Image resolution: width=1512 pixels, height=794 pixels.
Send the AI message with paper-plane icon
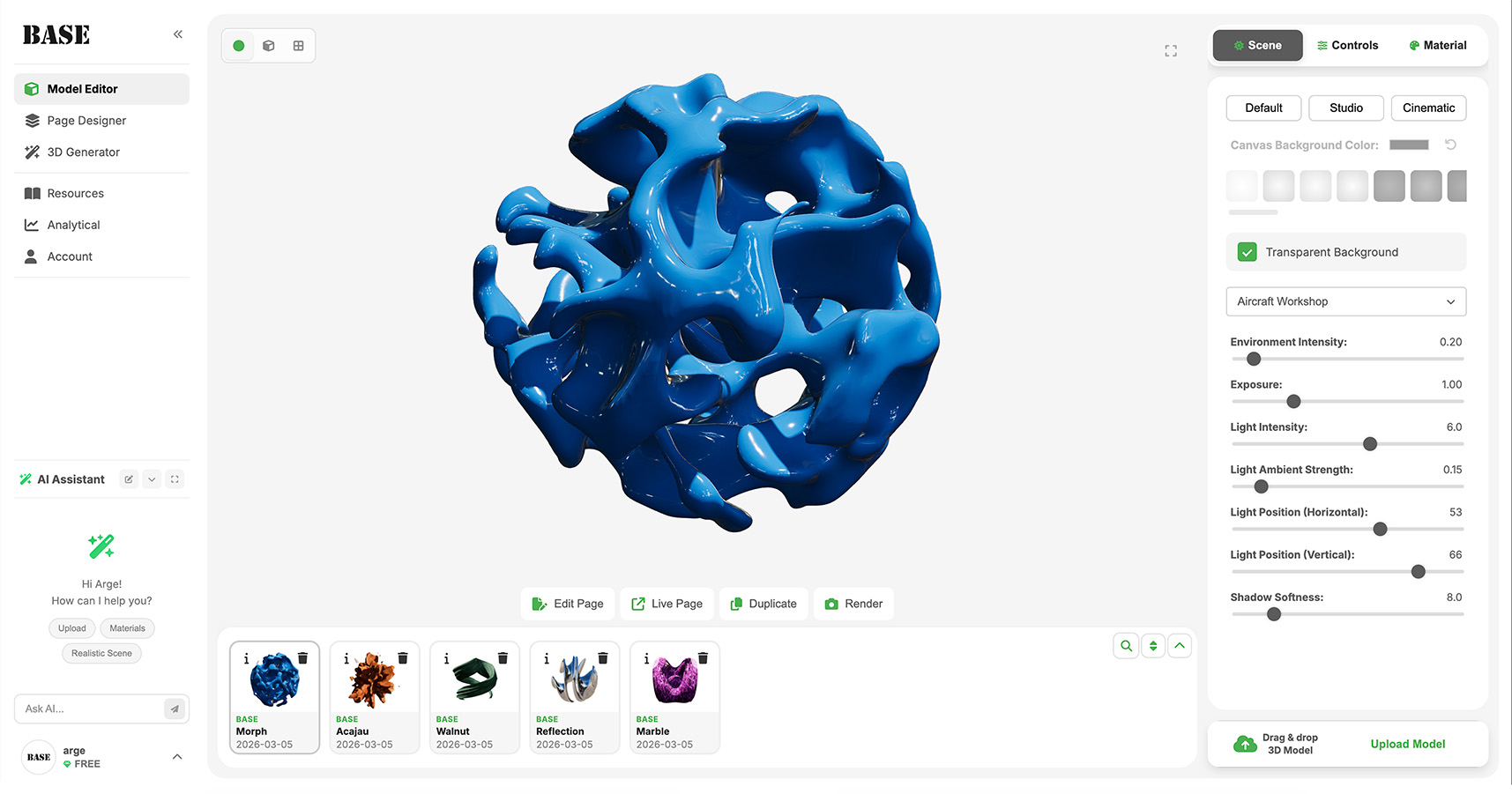(x=175, y=709)
